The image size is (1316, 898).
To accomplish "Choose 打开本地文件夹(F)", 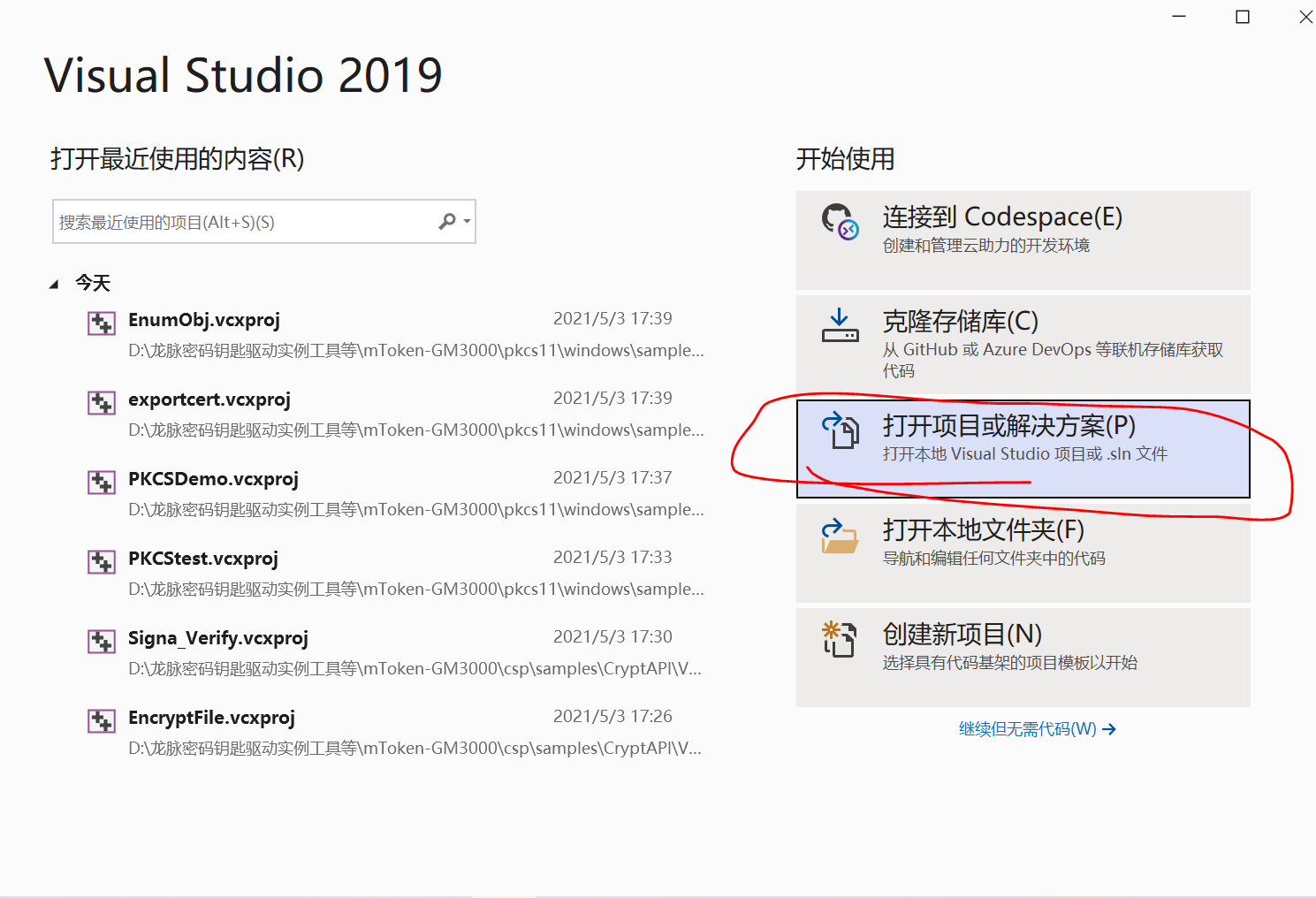I will [x=1023, y=553].
